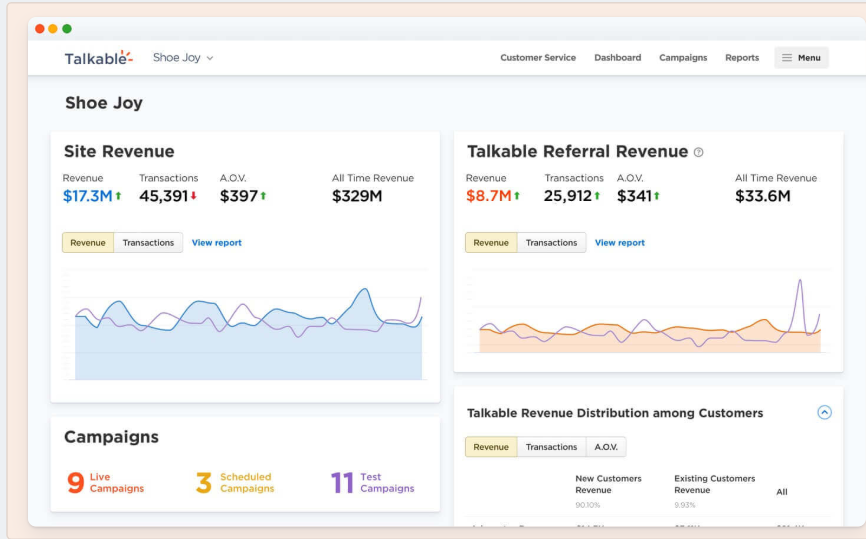Open Reports in top navigation
The image size is (866, 539).
[742, 57]
